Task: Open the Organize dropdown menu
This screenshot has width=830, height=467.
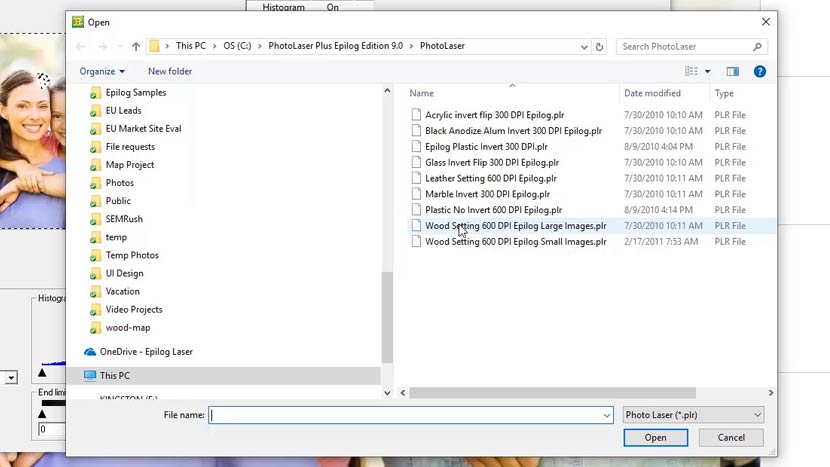Action: 102,71
